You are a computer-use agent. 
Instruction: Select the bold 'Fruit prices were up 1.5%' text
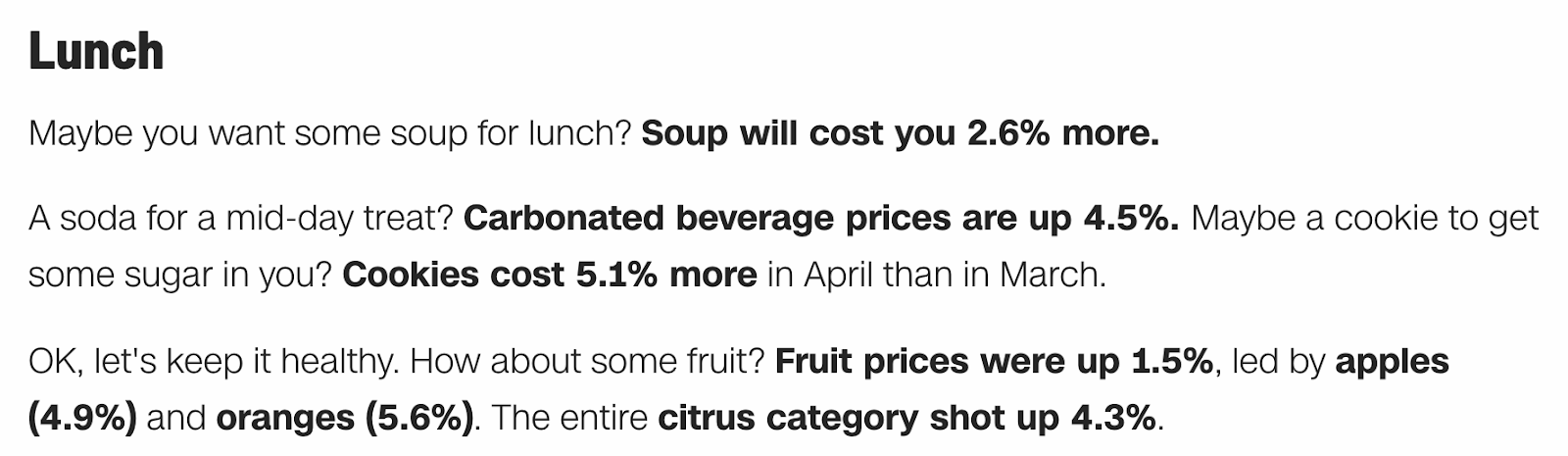pos(995,362)
